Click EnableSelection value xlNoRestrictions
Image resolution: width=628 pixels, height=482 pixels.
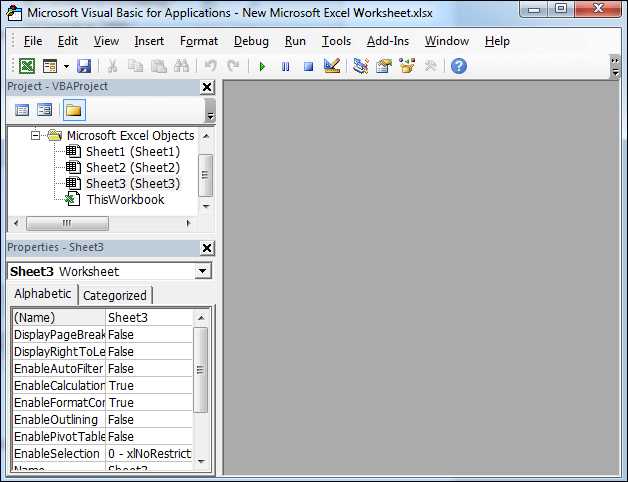(x=149, y=454)
